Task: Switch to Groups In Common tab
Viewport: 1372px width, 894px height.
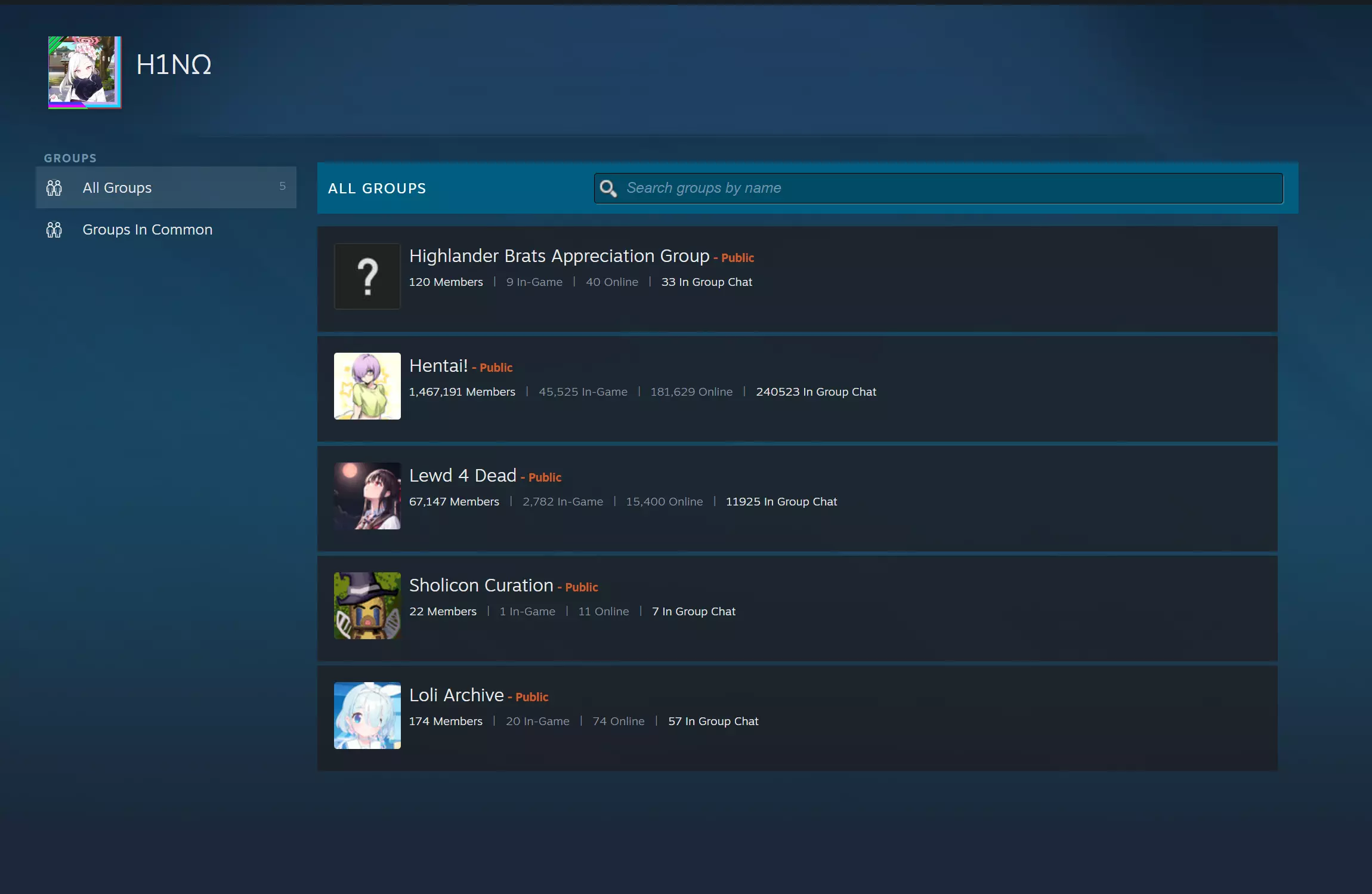Action: point(166,229)
